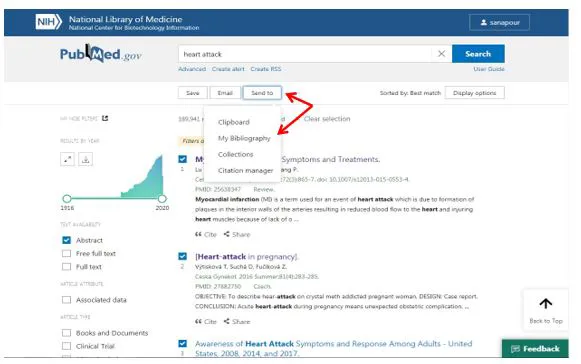Click the PMID 27882750 text
581x364 pixels.
click(218, 287)
